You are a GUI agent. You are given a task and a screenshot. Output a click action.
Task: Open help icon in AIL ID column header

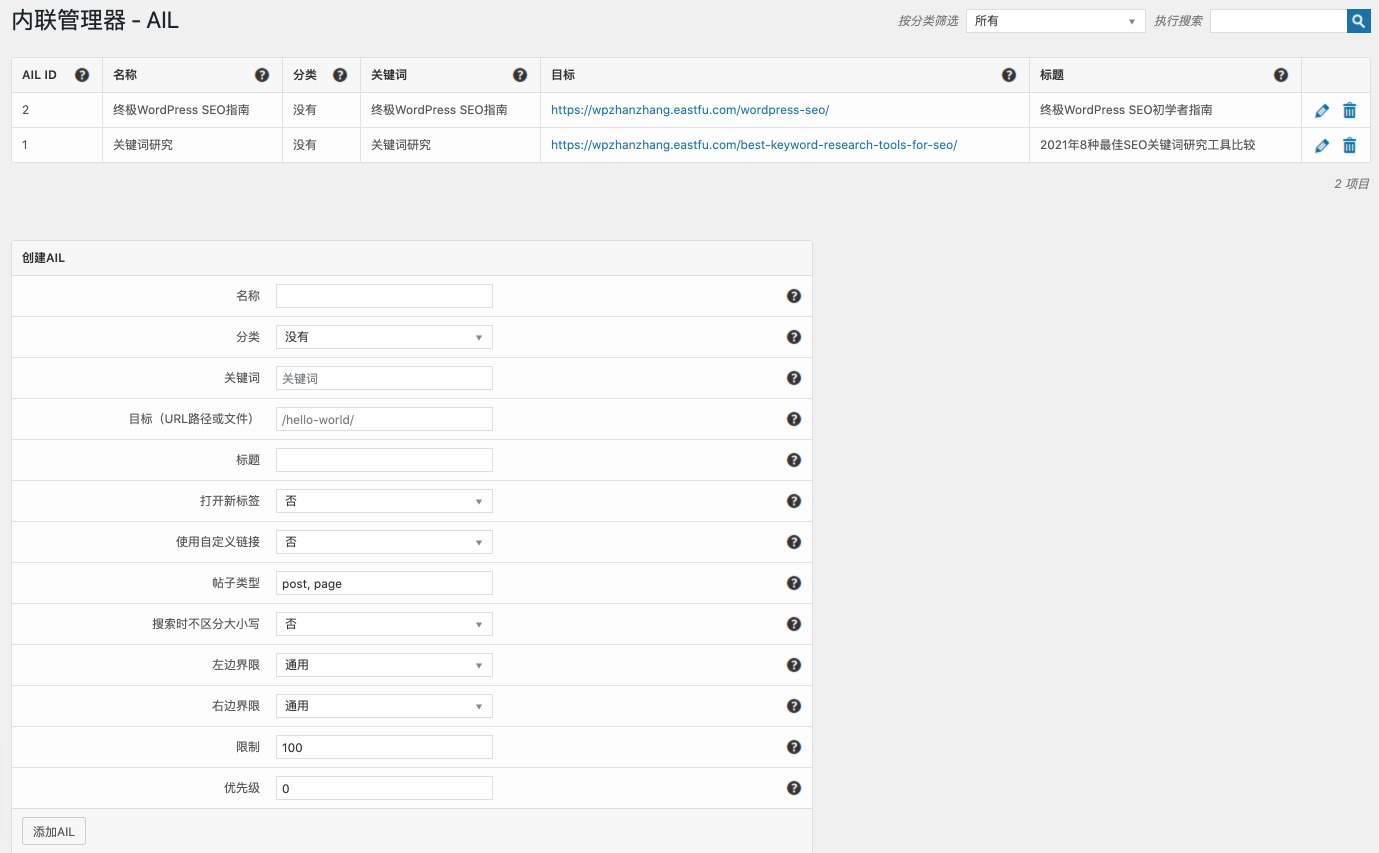pos(82,75)
